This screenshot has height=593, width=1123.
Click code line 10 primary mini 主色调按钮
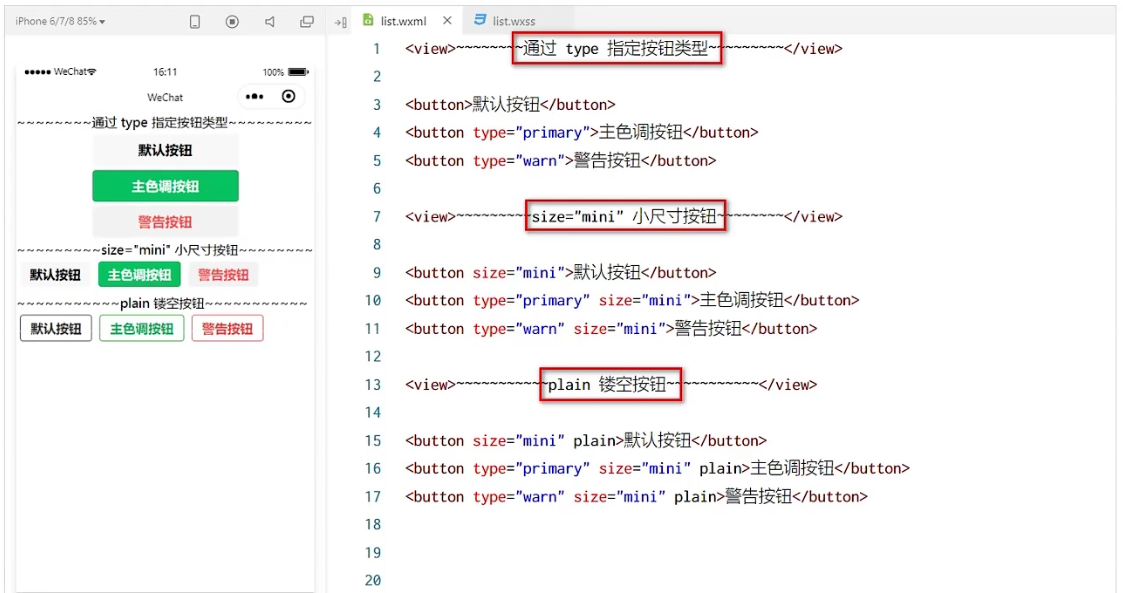click(632, 300)
